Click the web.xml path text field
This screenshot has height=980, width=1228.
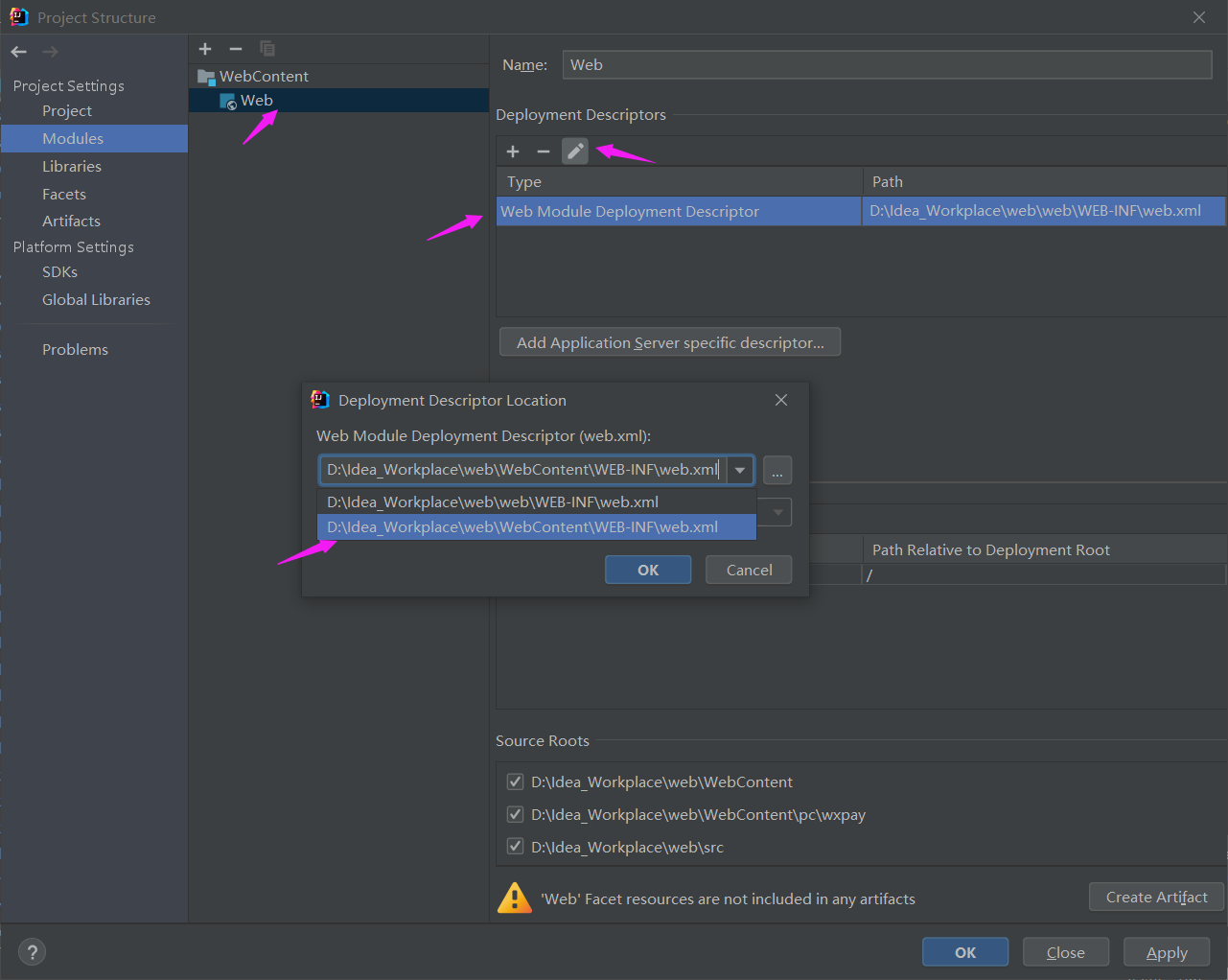coord(522,470)
